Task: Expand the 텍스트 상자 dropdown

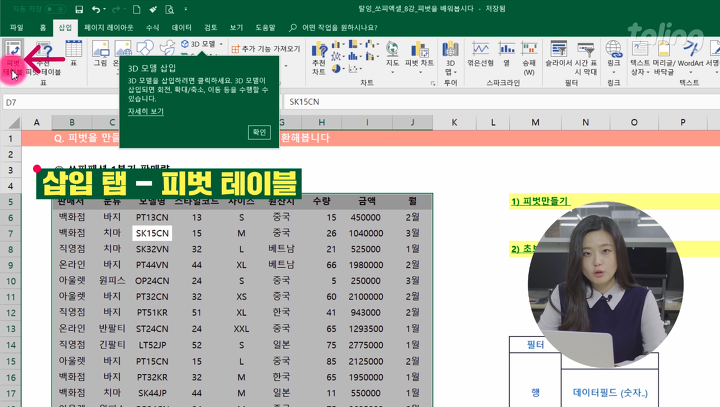Action: click(x=648, y=73)
